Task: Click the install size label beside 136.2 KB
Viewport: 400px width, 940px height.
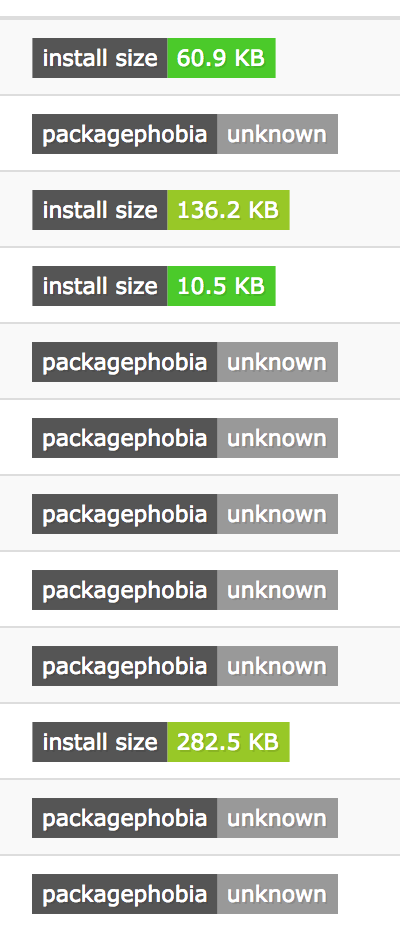Action: (x=100, y=210)
